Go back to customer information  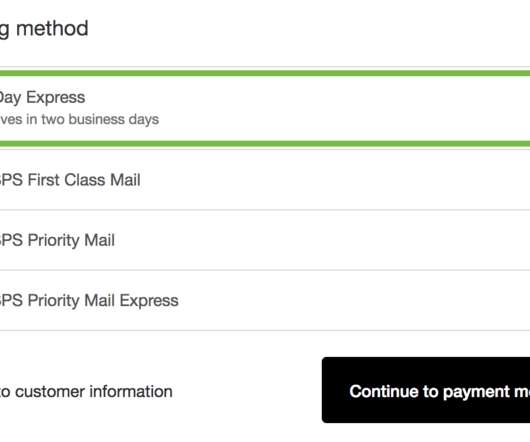click(86, 392)
